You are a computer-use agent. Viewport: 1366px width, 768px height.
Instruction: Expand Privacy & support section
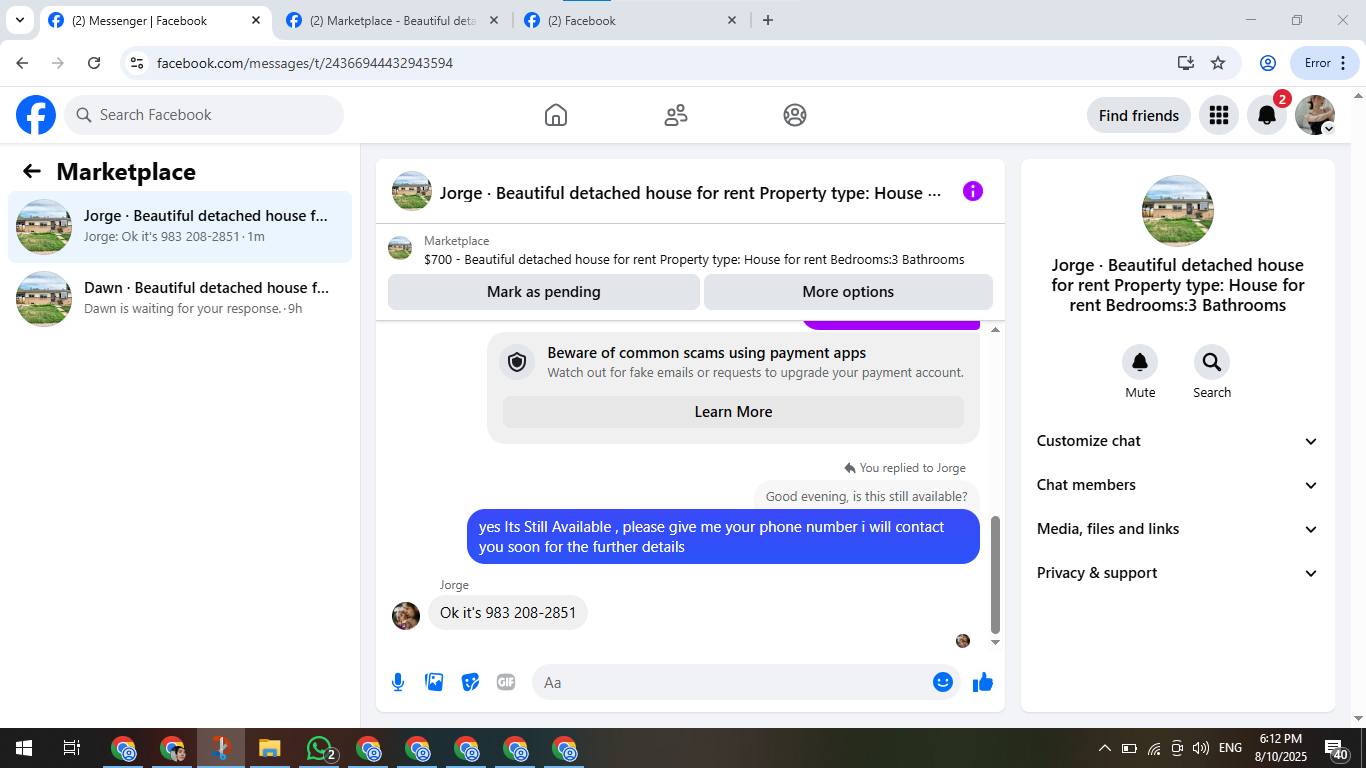[x=1178, y=573]
